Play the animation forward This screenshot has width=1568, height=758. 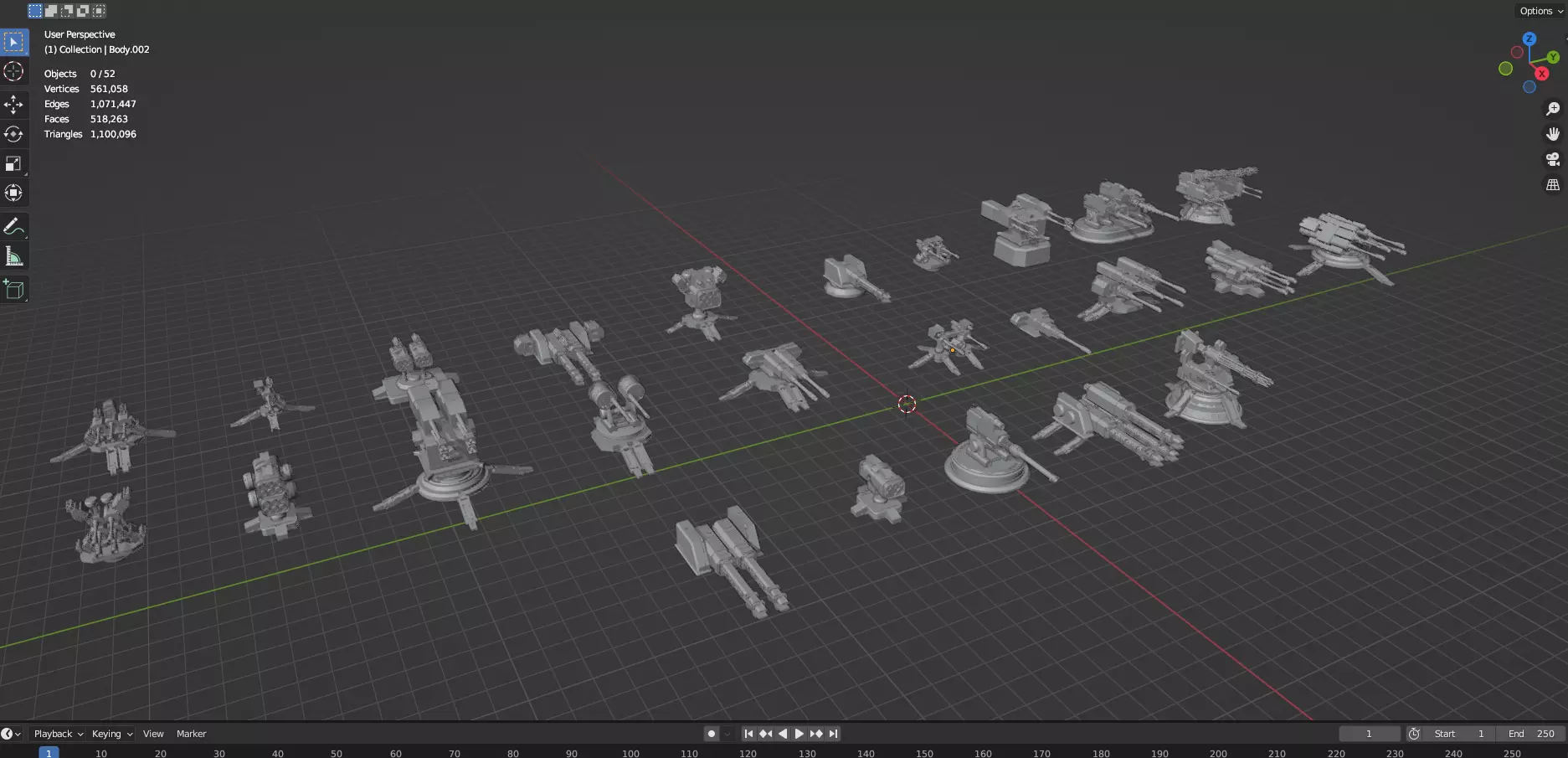coord(799,734)
